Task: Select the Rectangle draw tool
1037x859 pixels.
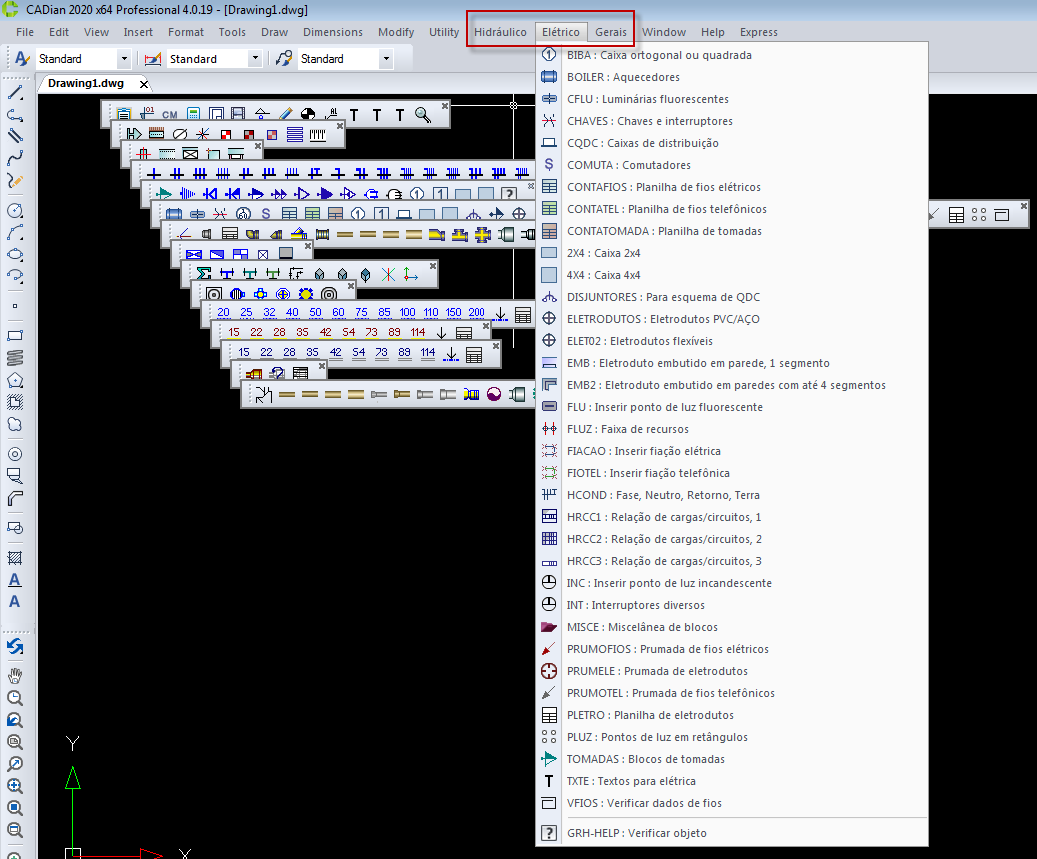Action: (15, 335)
